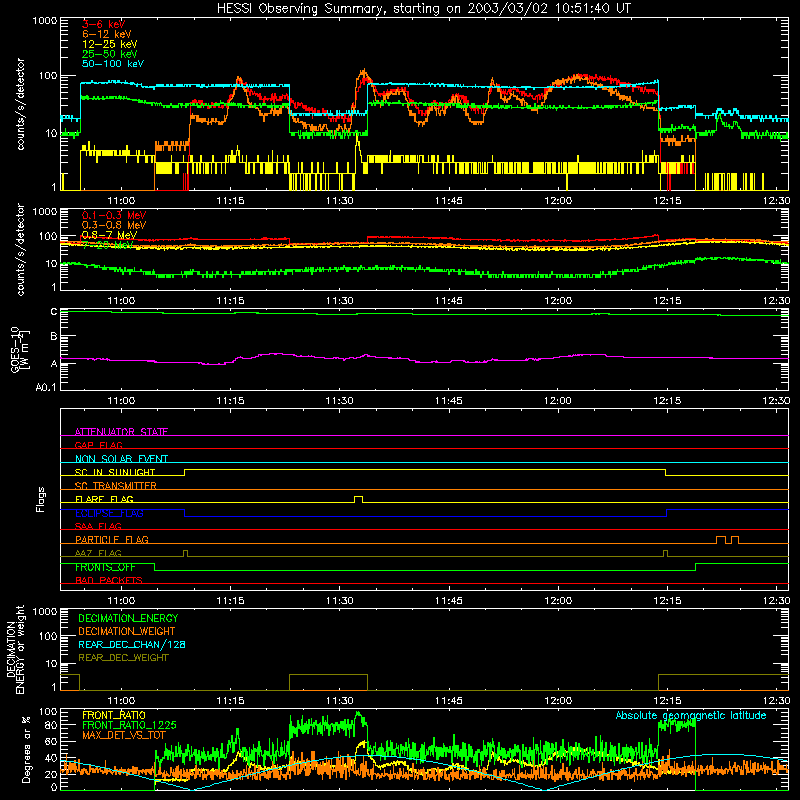Click the 'ATTENUATOR STATE' flag label
The width and height of the screenshot is (800, 800).
coord(121,432)
